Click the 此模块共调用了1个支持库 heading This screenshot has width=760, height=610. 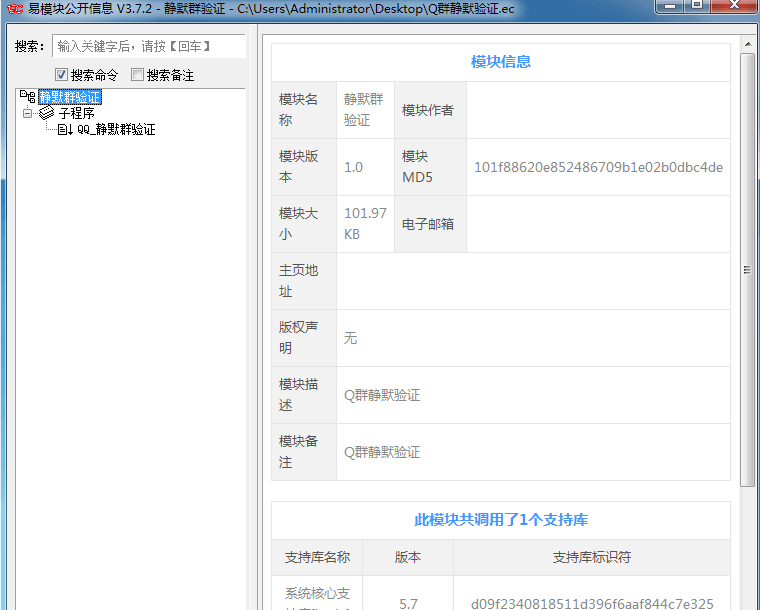(501, 520)
